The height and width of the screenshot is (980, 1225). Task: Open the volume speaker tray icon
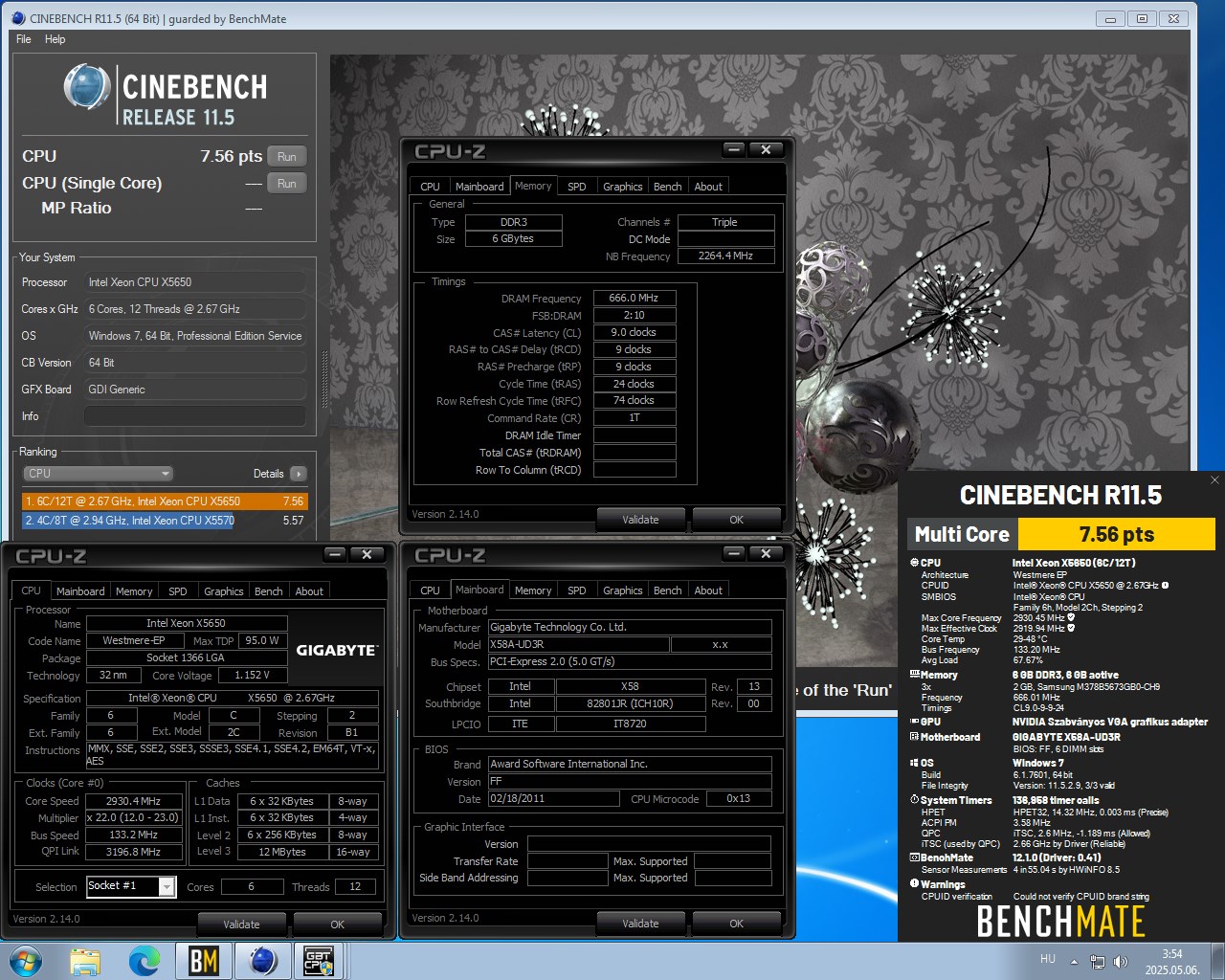(1121, 961)
